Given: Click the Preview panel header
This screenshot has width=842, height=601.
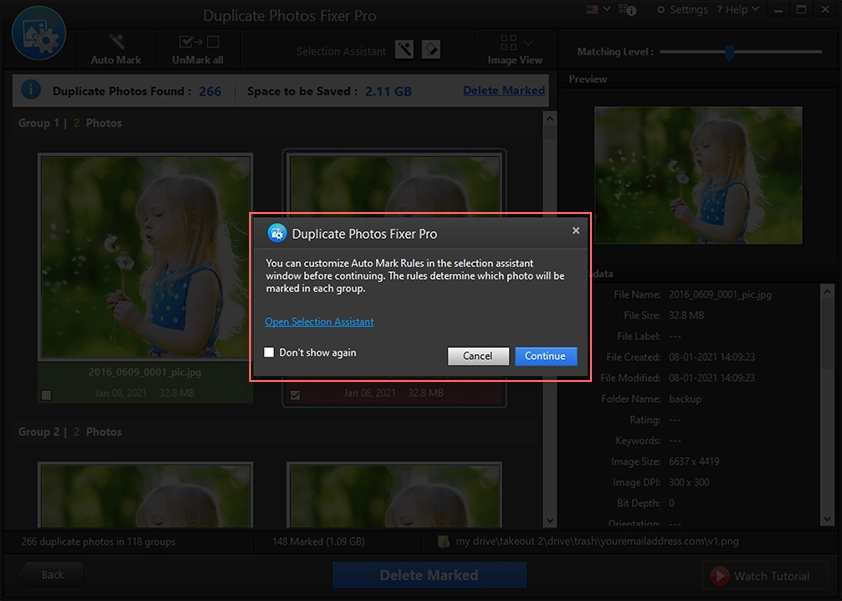Looking at the screenshot, I should coord(588,79).
